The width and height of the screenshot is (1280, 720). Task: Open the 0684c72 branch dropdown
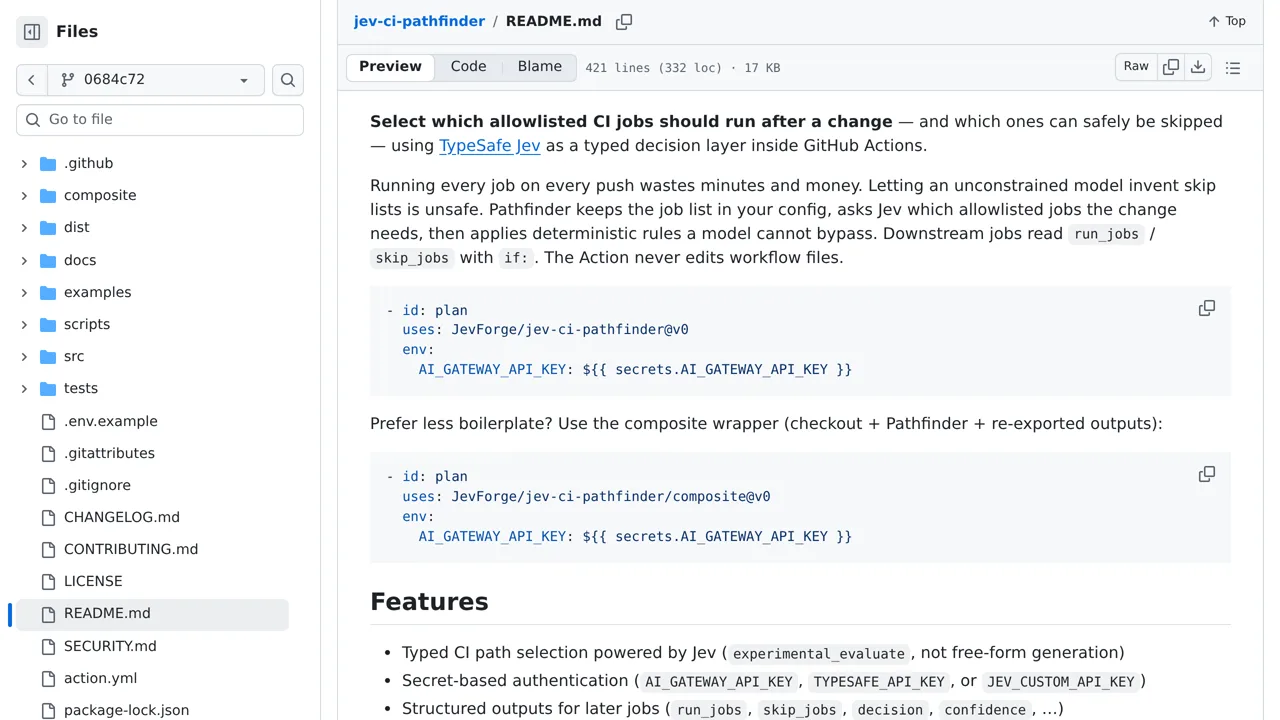click(x=156, y=80)
